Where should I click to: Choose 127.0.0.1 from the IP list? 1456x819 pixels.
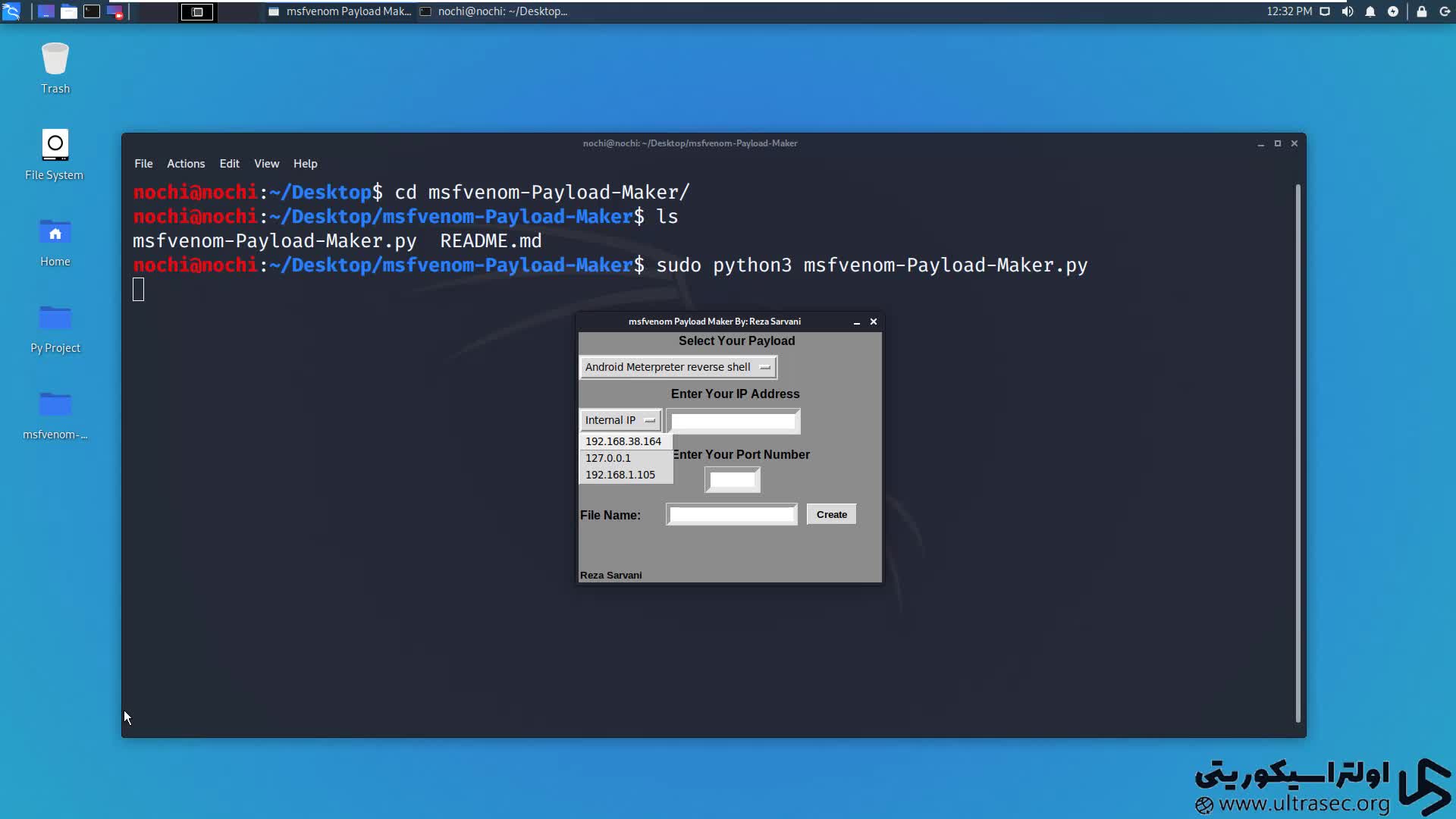pyautogui.click(x=608, y=458)
